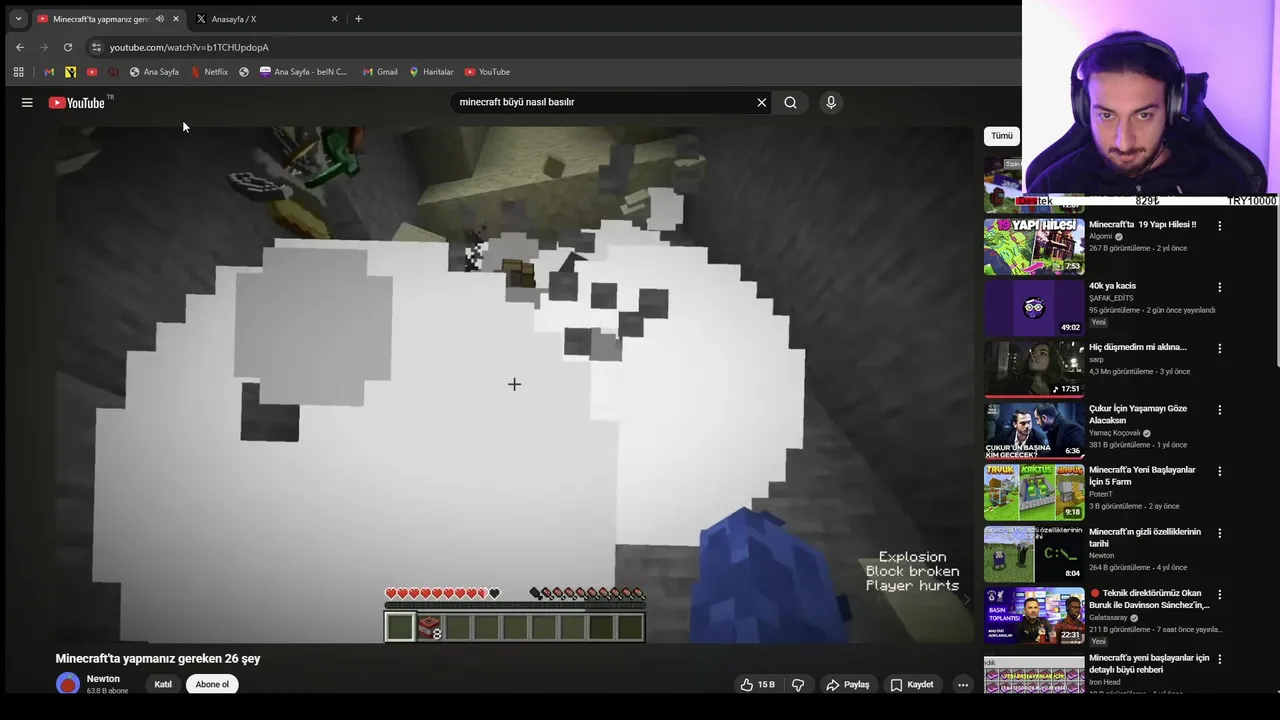This screenshot has height=720, width=1280.
Task: Open options for Teknik direktörümüz Okan Buruk video
Action: [x=1219, y=594]
